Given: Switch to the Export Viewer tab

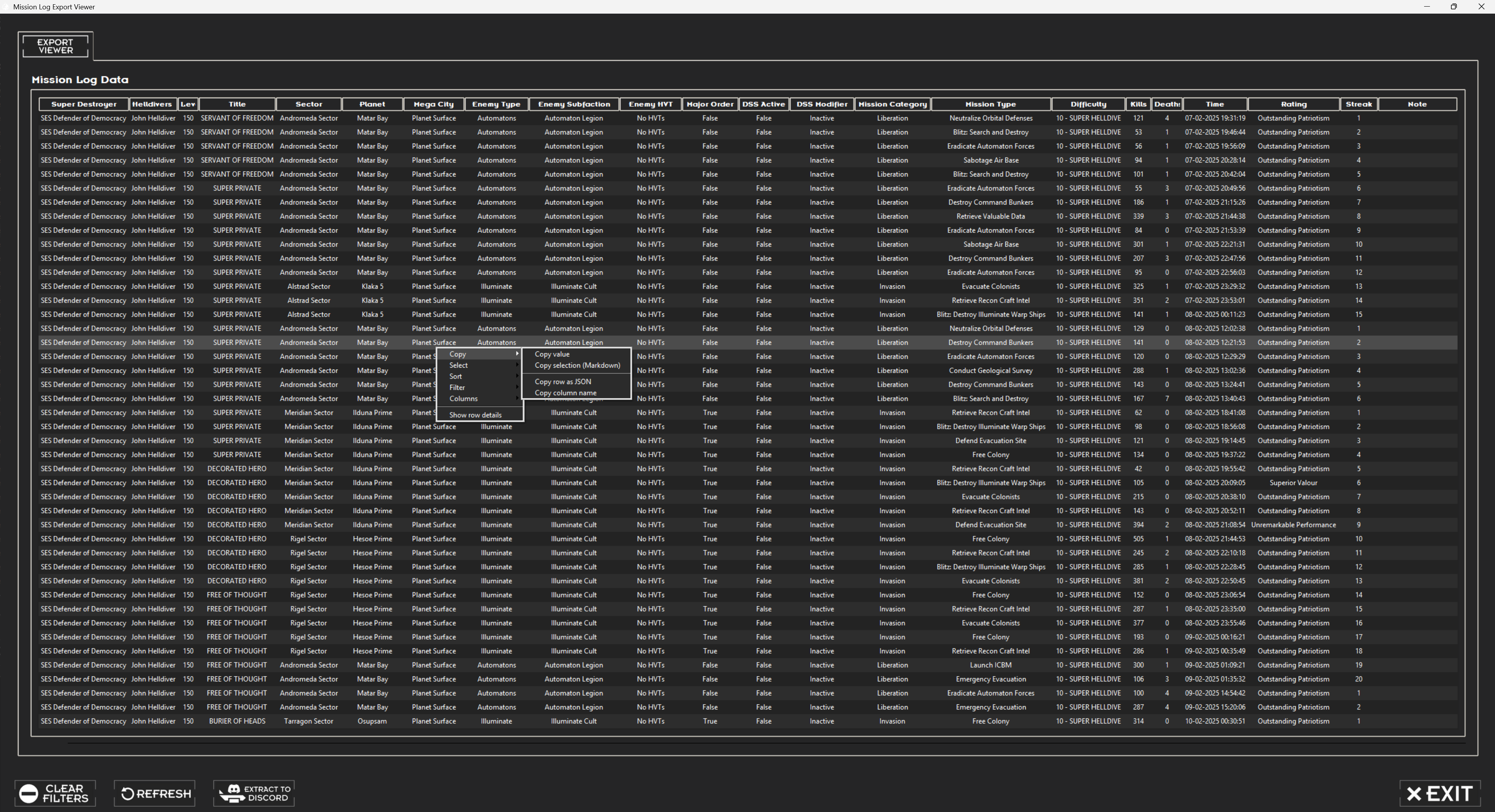Looking at the screenshot, I should pos(55,46).
